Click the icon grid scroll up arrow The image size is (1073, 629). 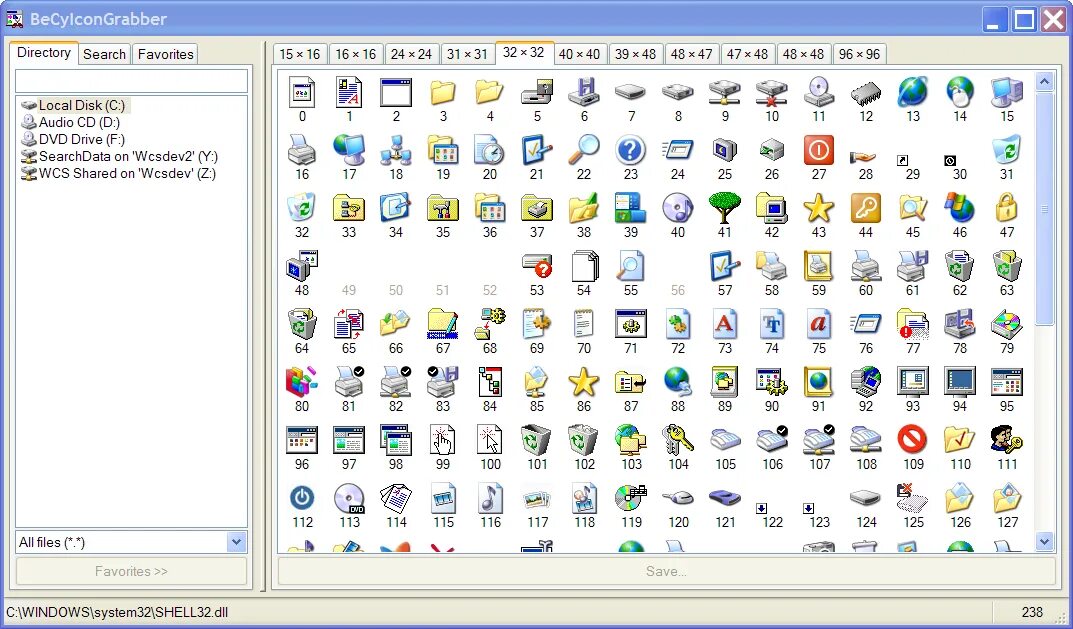1044,82
